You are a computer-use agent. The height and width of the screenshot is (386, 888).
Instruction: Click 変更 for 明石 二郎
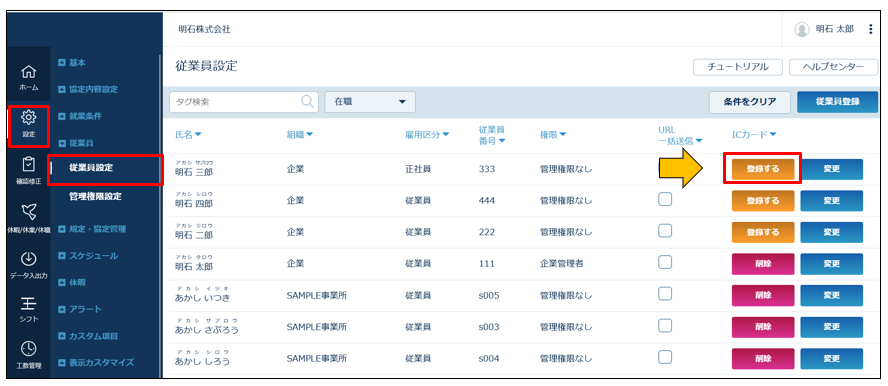pos(831,232)
